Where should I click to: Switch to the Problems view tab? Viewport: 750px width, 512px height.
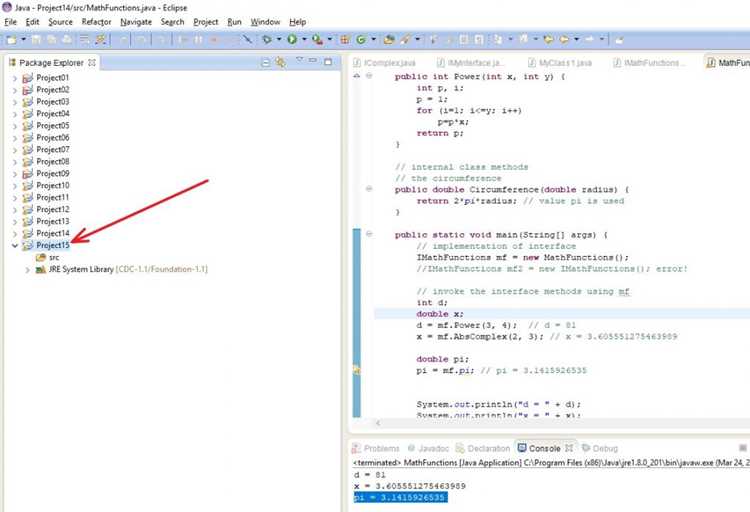click(x=376, y=448)
